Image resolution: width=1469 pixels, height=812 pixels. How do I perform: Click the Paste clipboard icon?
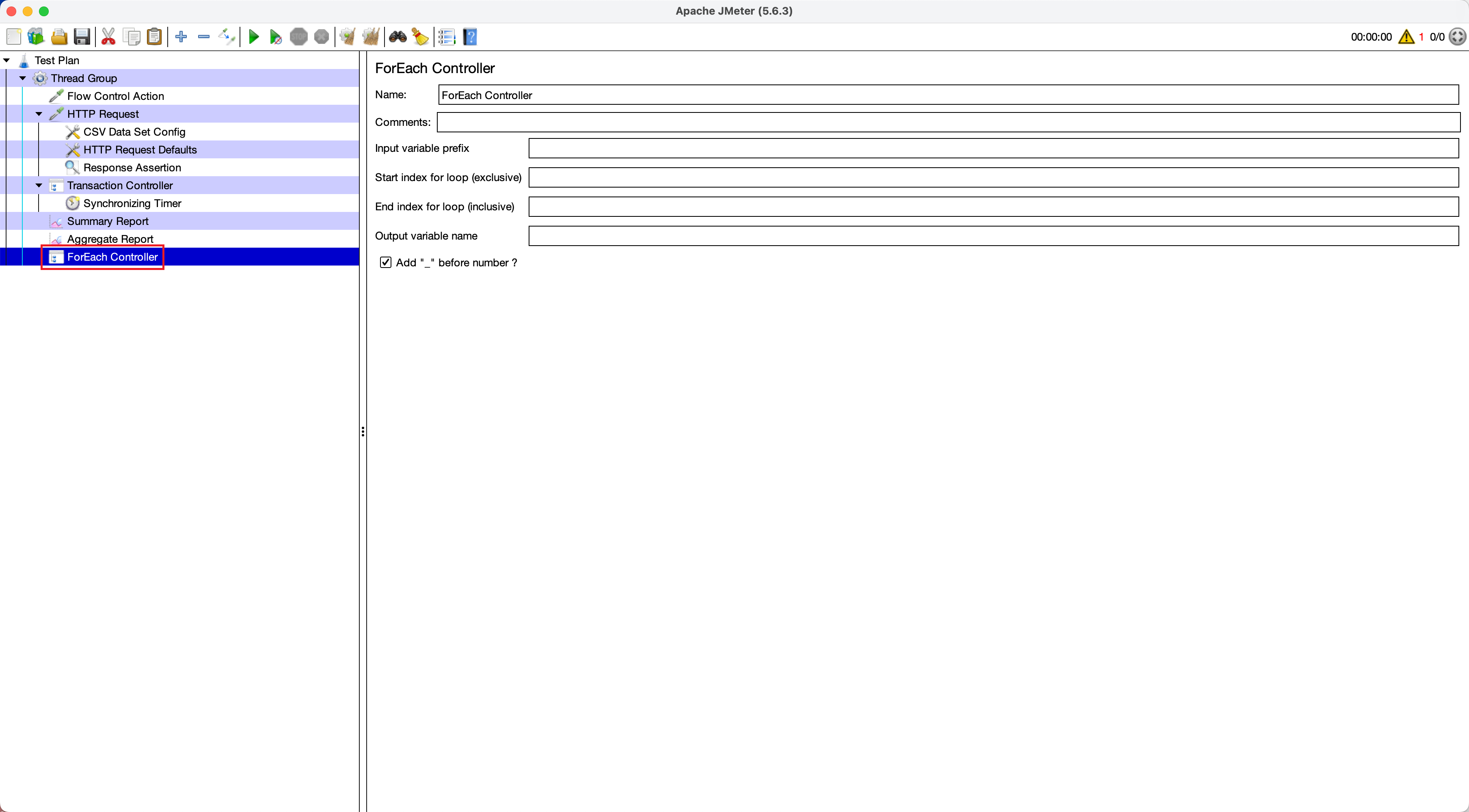click(x=155, y=37)
